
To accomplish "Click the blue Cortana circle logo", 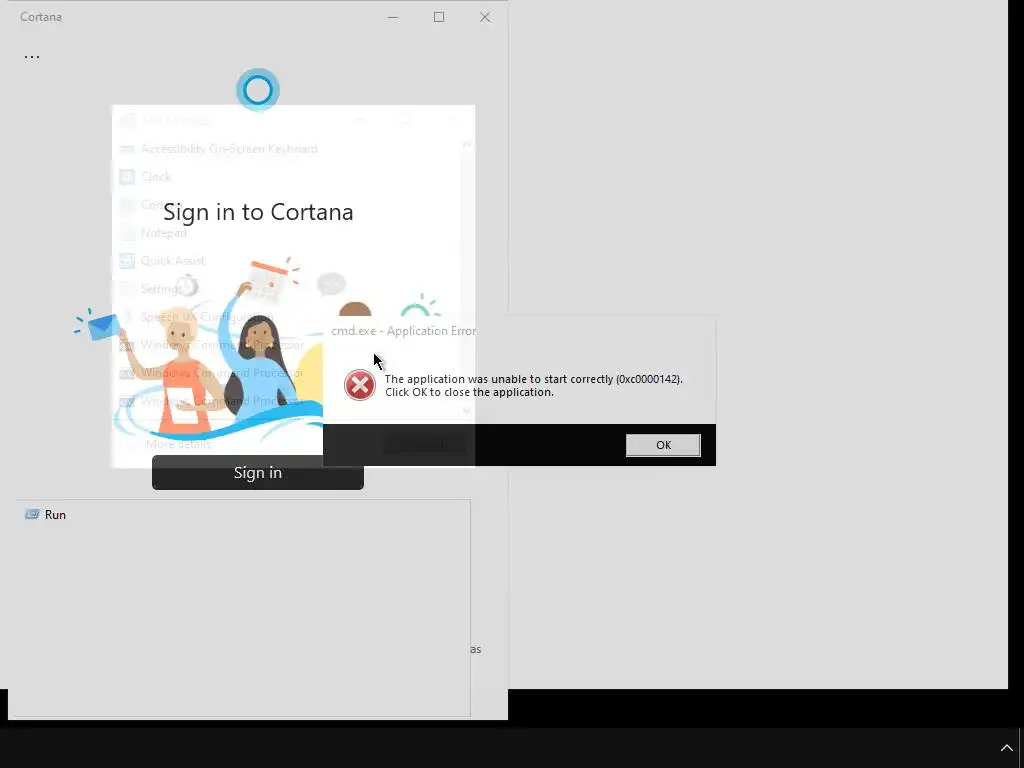I will pos(258,89).
